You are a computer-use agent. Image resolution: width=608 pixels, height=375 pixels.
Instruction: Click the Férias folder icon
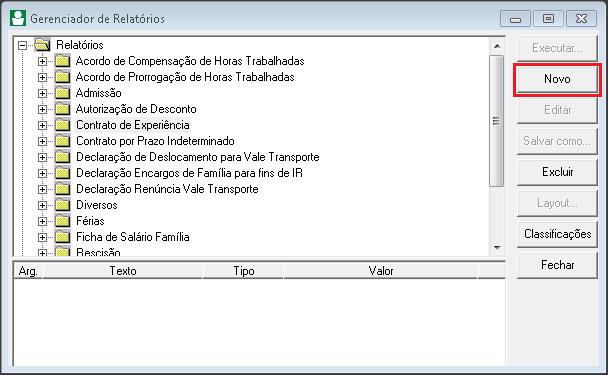62,221
